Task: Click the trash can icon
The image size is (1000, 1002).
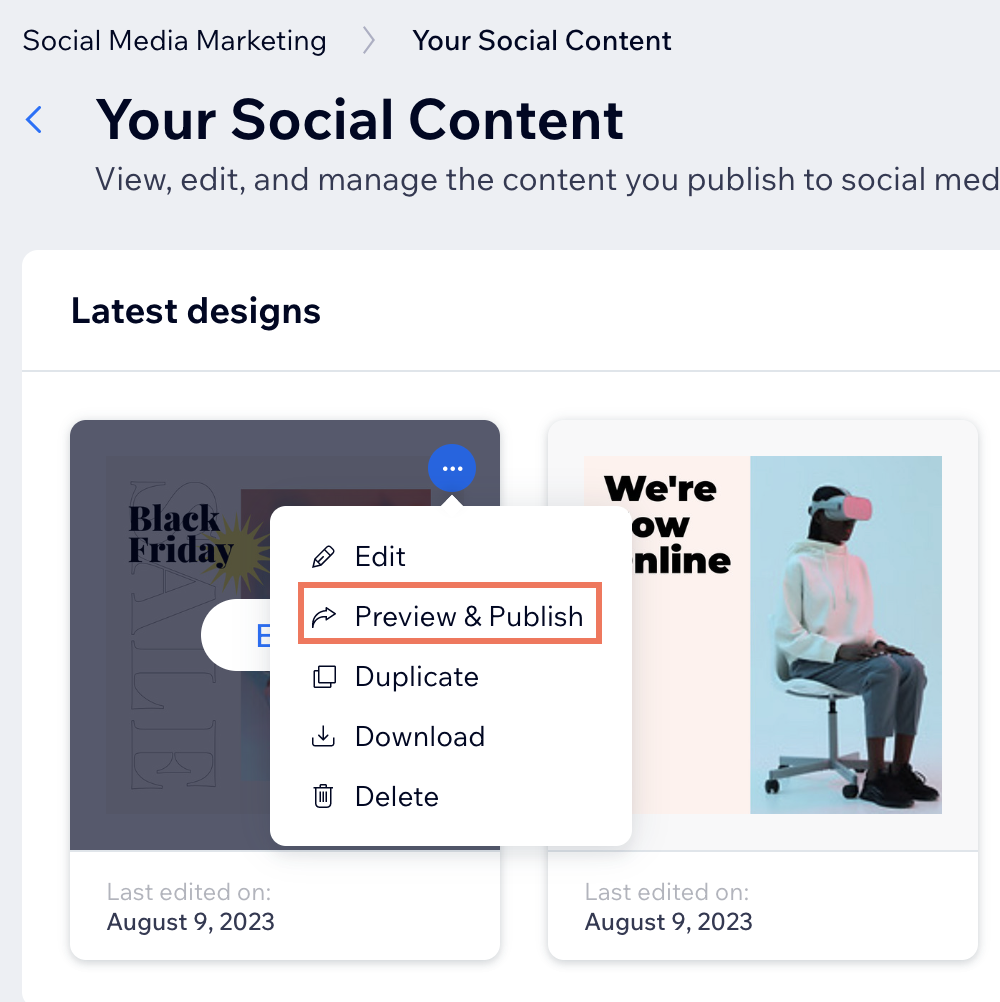Action: click(x=323, y=796)
